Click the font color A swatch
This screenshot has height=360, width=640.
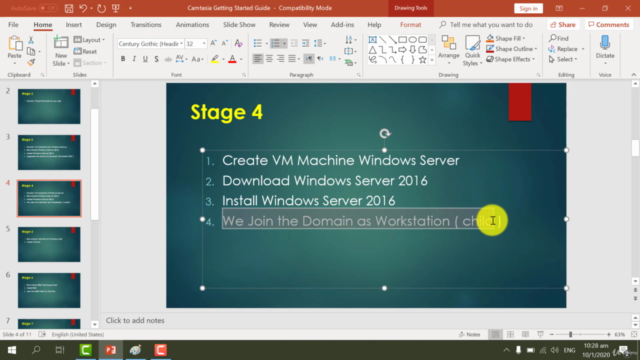pos(232,60)
